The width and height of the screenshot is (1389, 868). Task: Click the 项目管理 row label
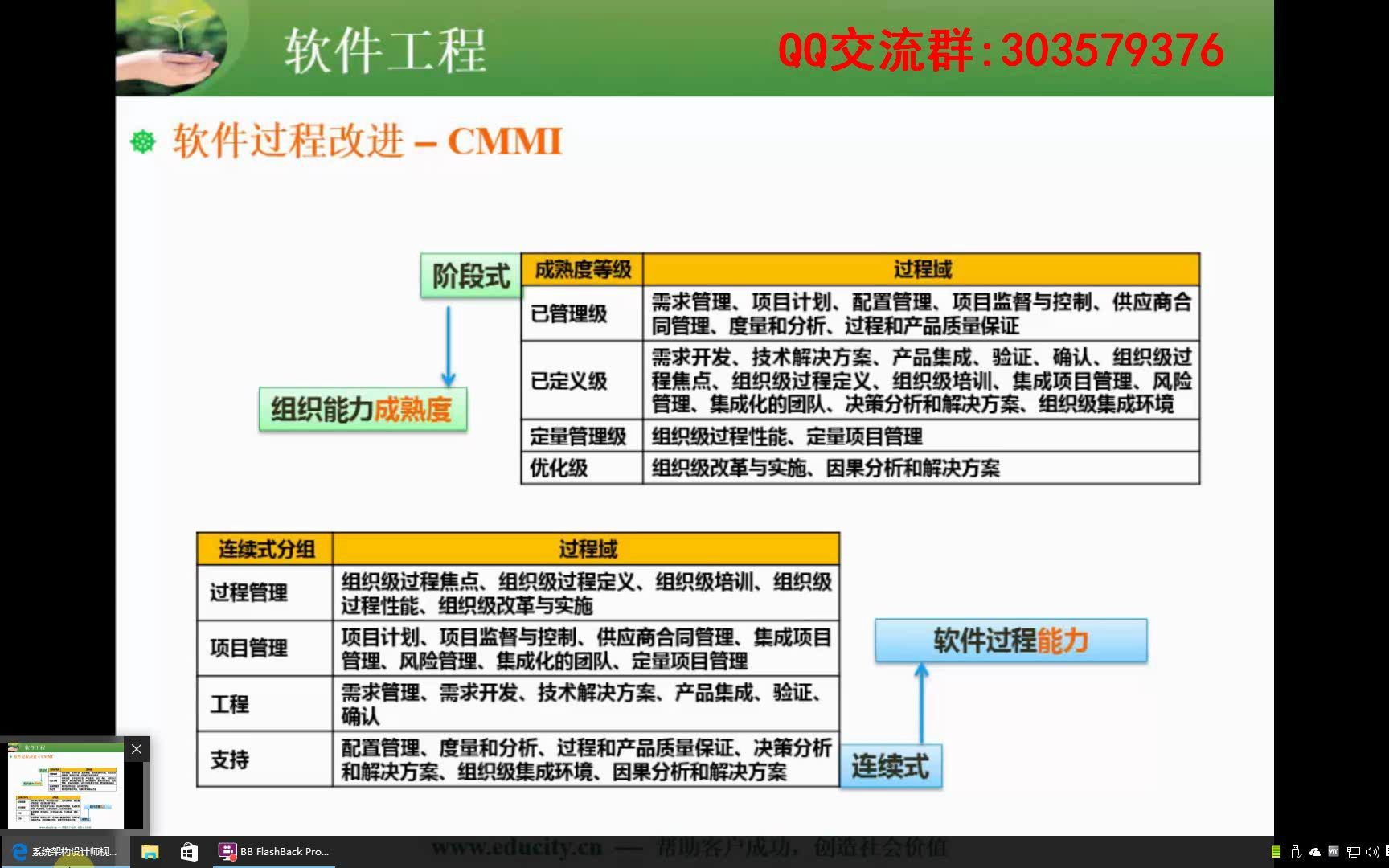265,648
